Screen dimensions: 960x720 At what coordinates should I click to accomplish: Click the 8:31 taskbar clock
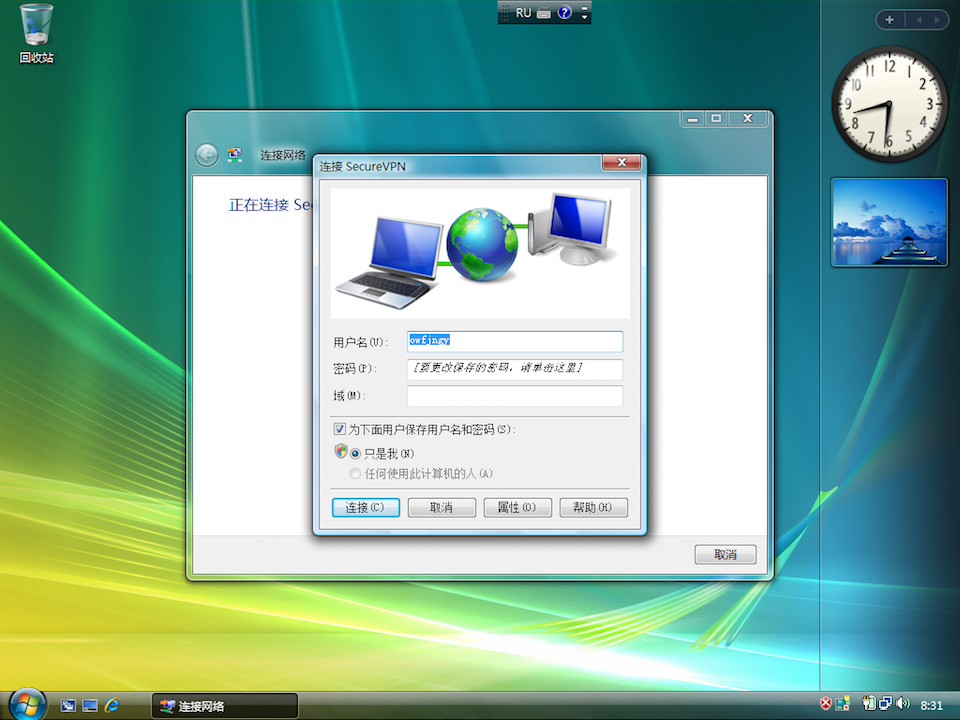tap(932, 705)
